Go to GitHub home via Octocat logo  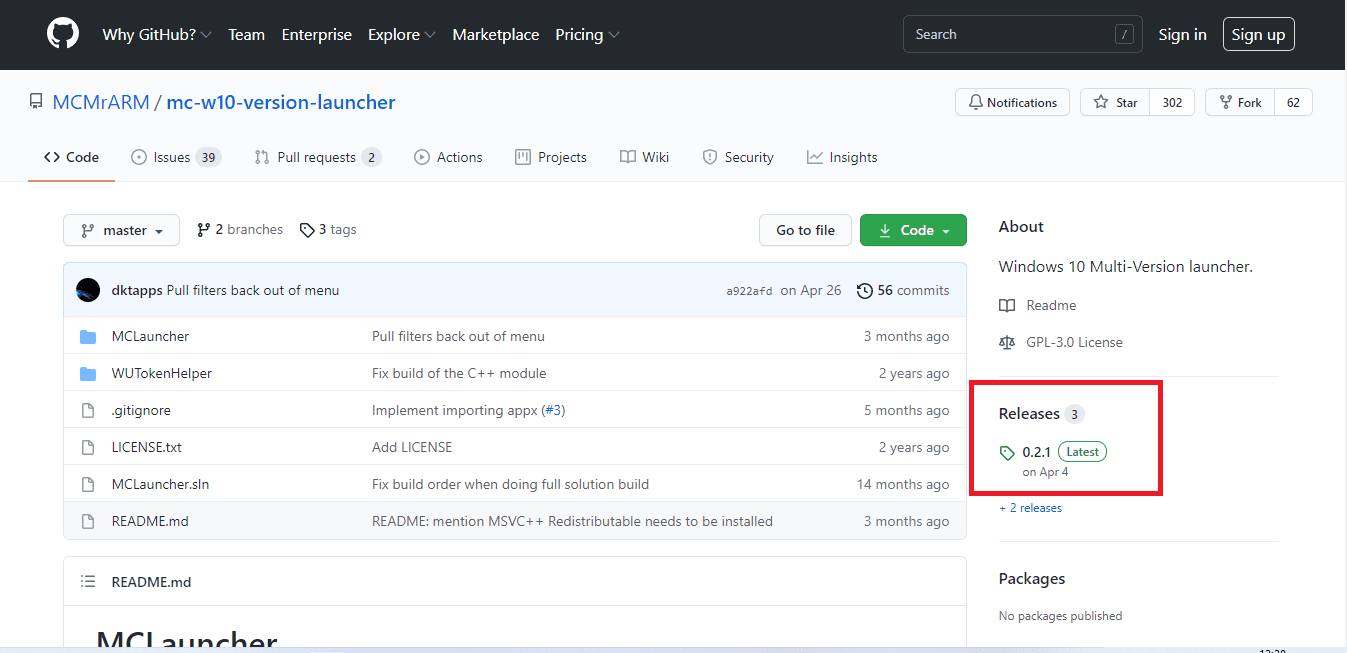(63, 34)
